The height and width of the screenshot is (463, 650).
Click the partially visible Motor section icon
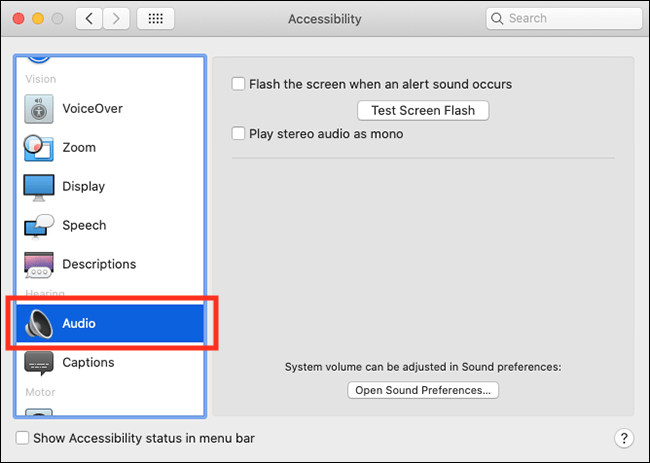pos(39,412)
